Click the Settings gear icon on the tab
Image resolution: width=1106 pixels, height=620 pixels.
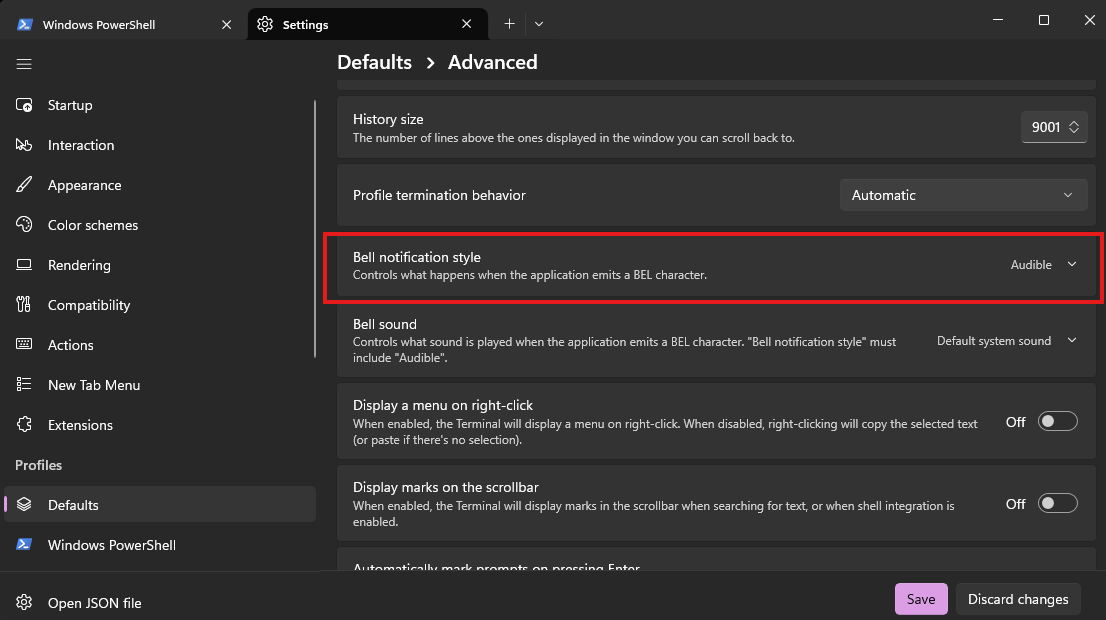265,25
